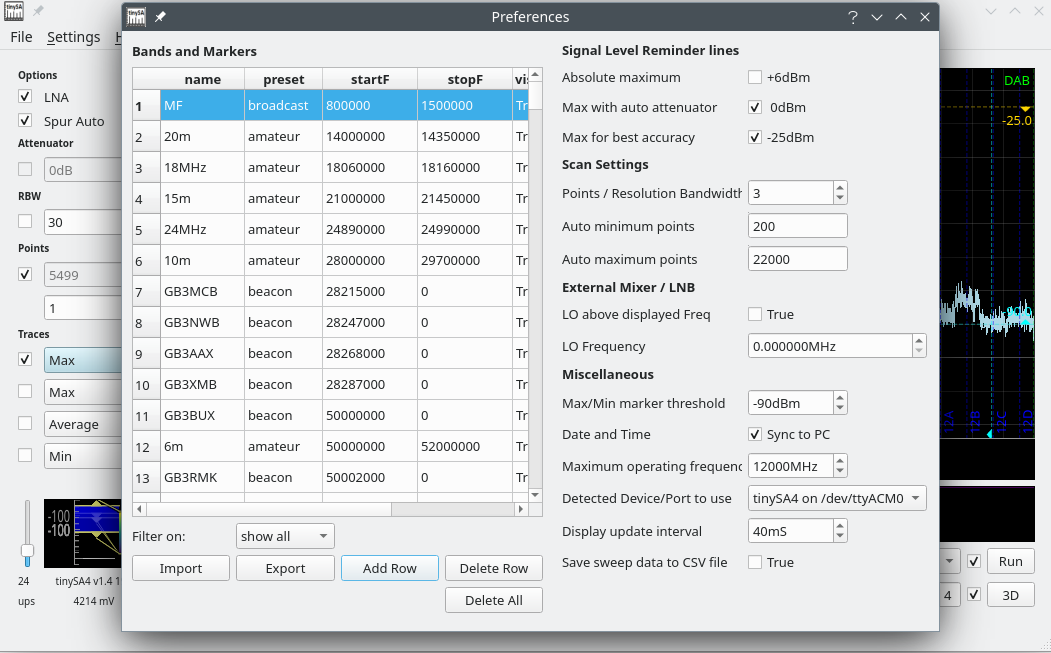Enable Save sweep data to CSV file

click(x=755, y=562)
